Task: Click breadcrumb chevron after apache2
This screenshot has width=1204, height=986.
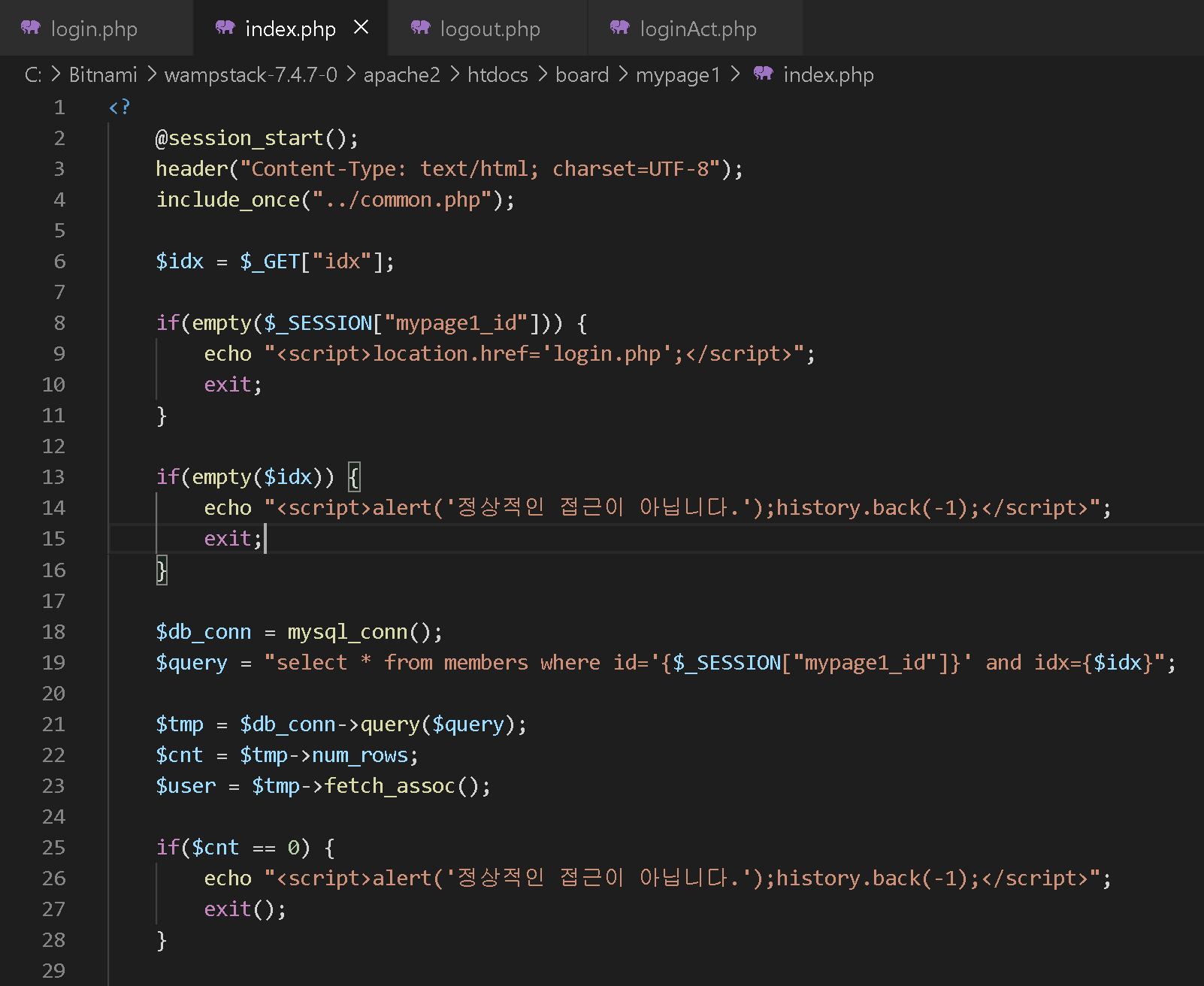Action: pyautogui.click(x=454, y=74)
